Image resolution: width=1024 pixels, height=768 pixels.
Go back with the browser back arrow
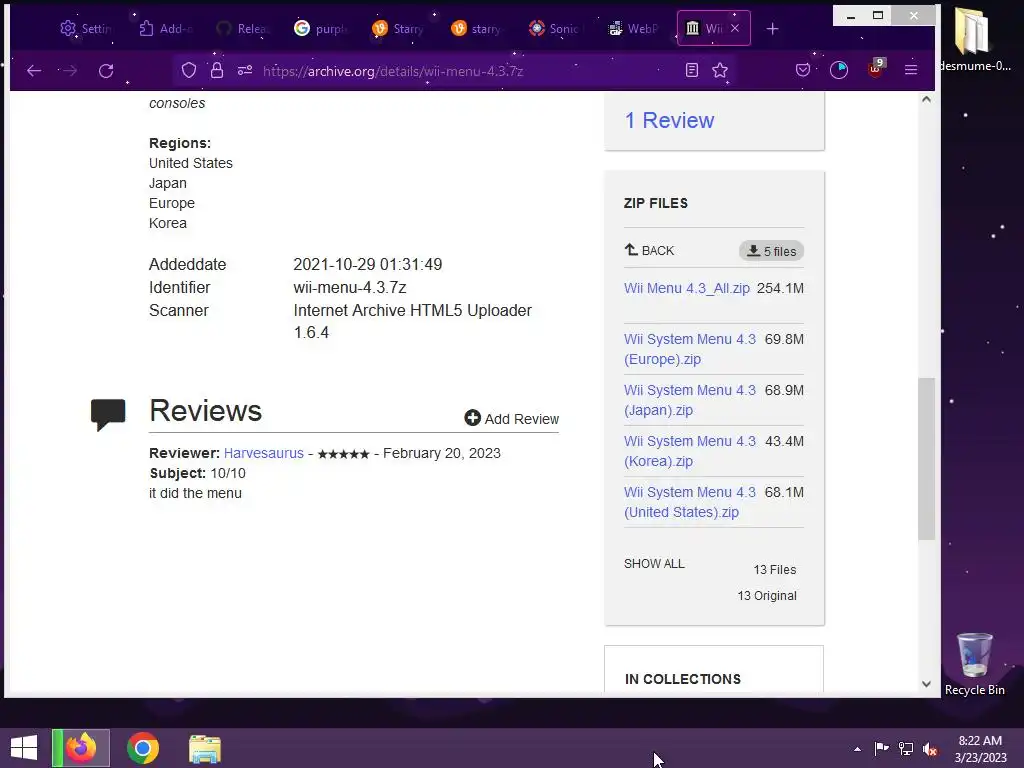coord(34,71)
